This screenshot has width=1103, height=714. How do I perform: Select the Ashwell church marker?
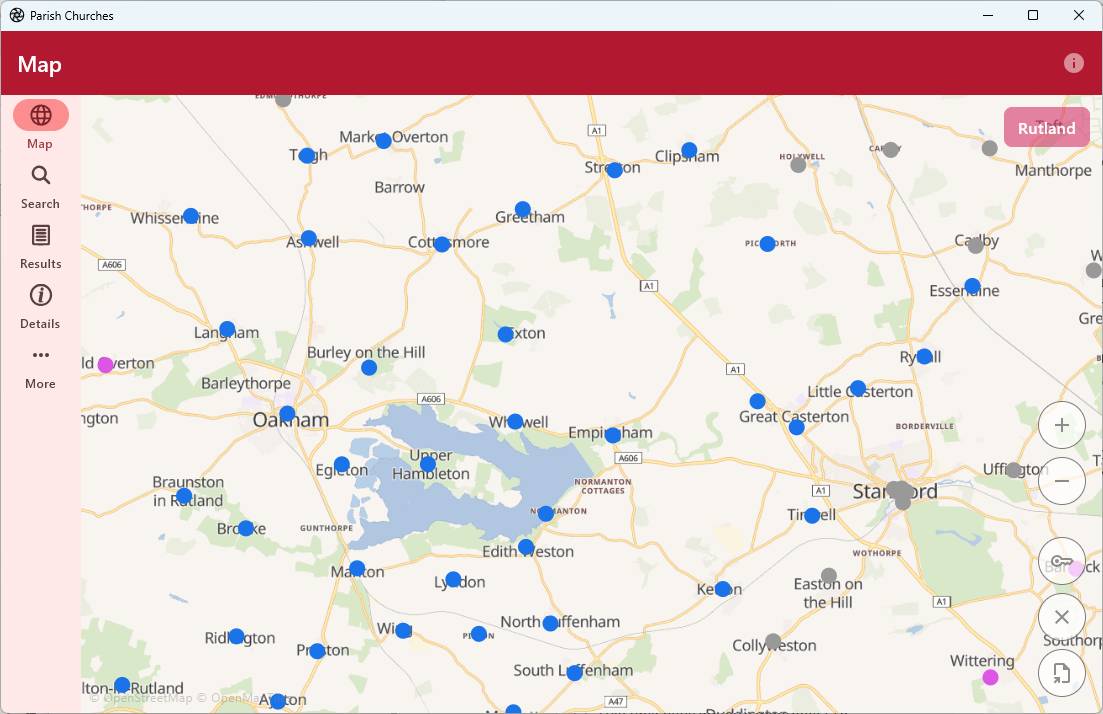[x=309, y=238]
